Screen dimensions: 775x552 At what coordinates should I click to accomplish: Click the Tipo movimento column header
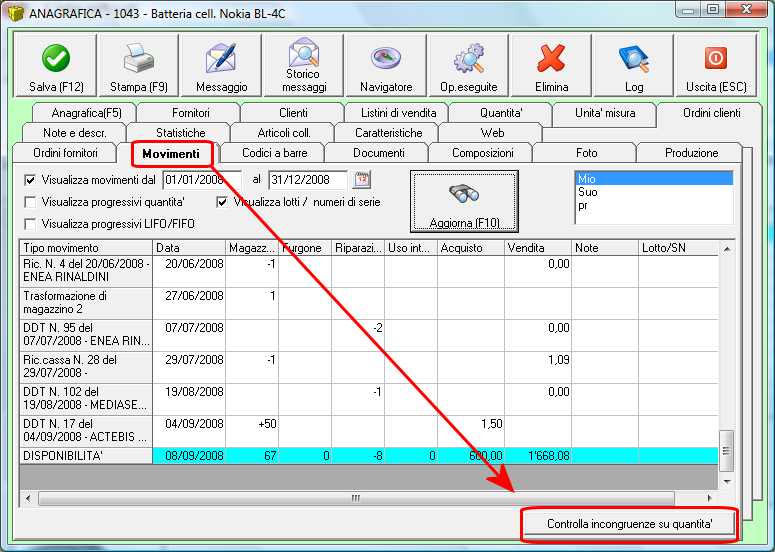86,248
